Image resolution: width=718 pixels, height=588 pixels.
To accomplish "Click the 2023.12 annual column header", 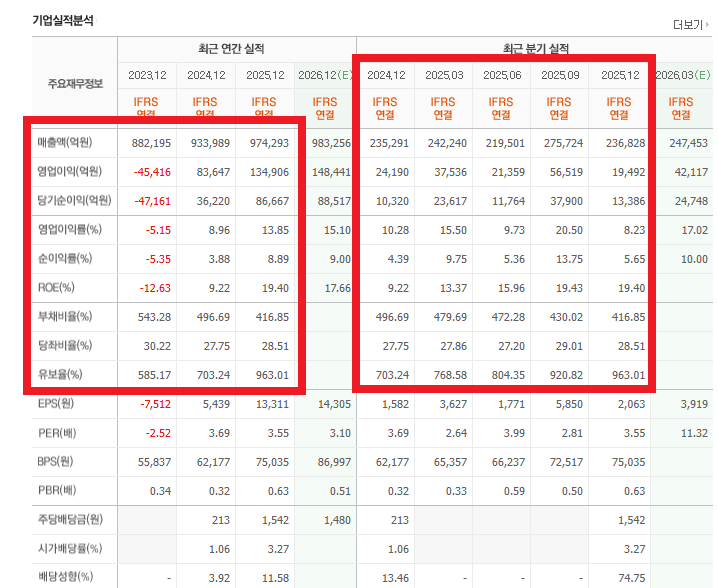I will point(147,75).
